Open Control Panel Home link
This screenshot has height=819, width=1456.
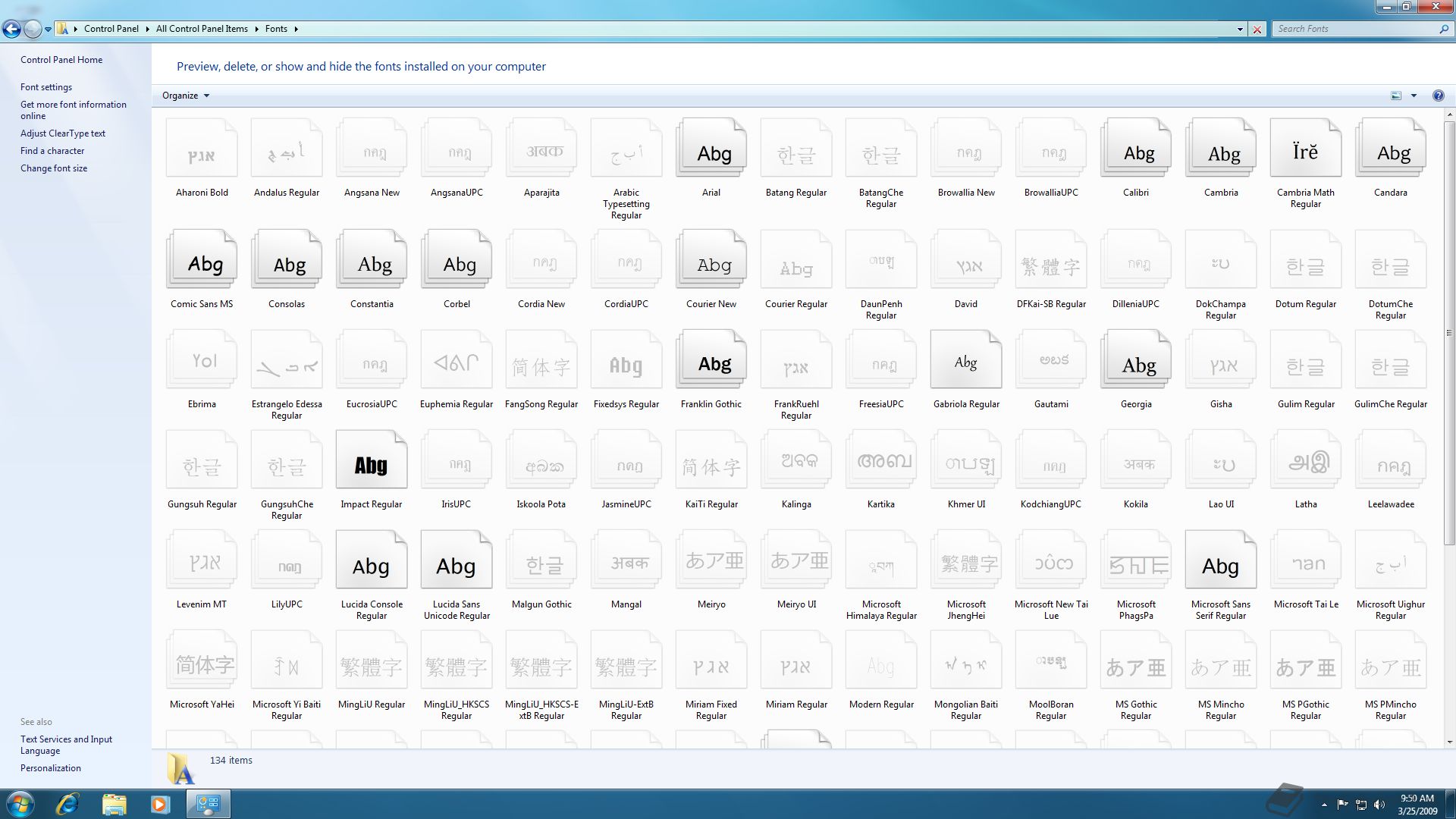pos(61,60)
